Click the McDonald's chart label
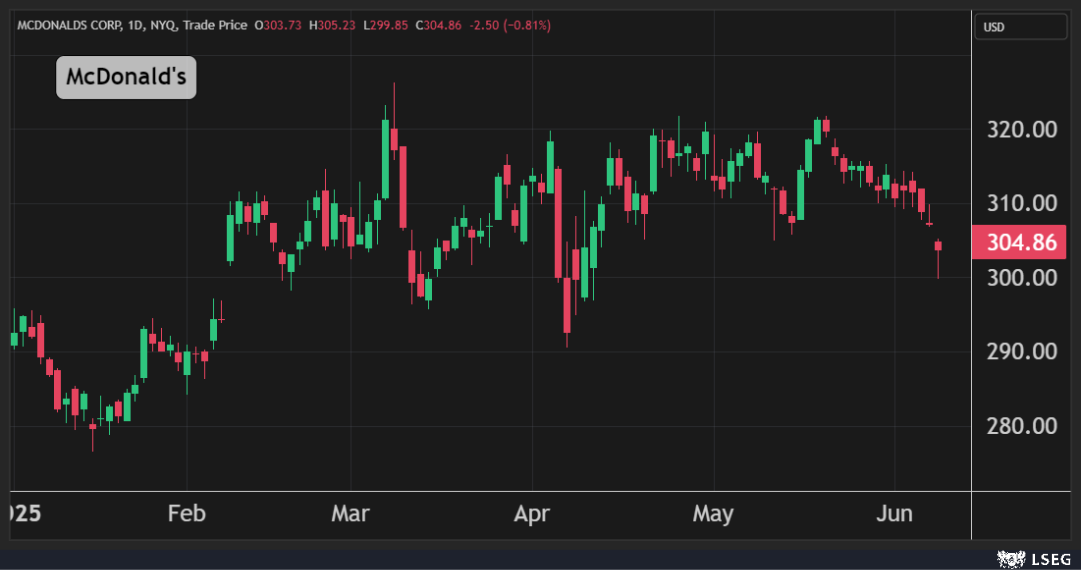This screenshot has height=570, width=1081. coord(126,77)
